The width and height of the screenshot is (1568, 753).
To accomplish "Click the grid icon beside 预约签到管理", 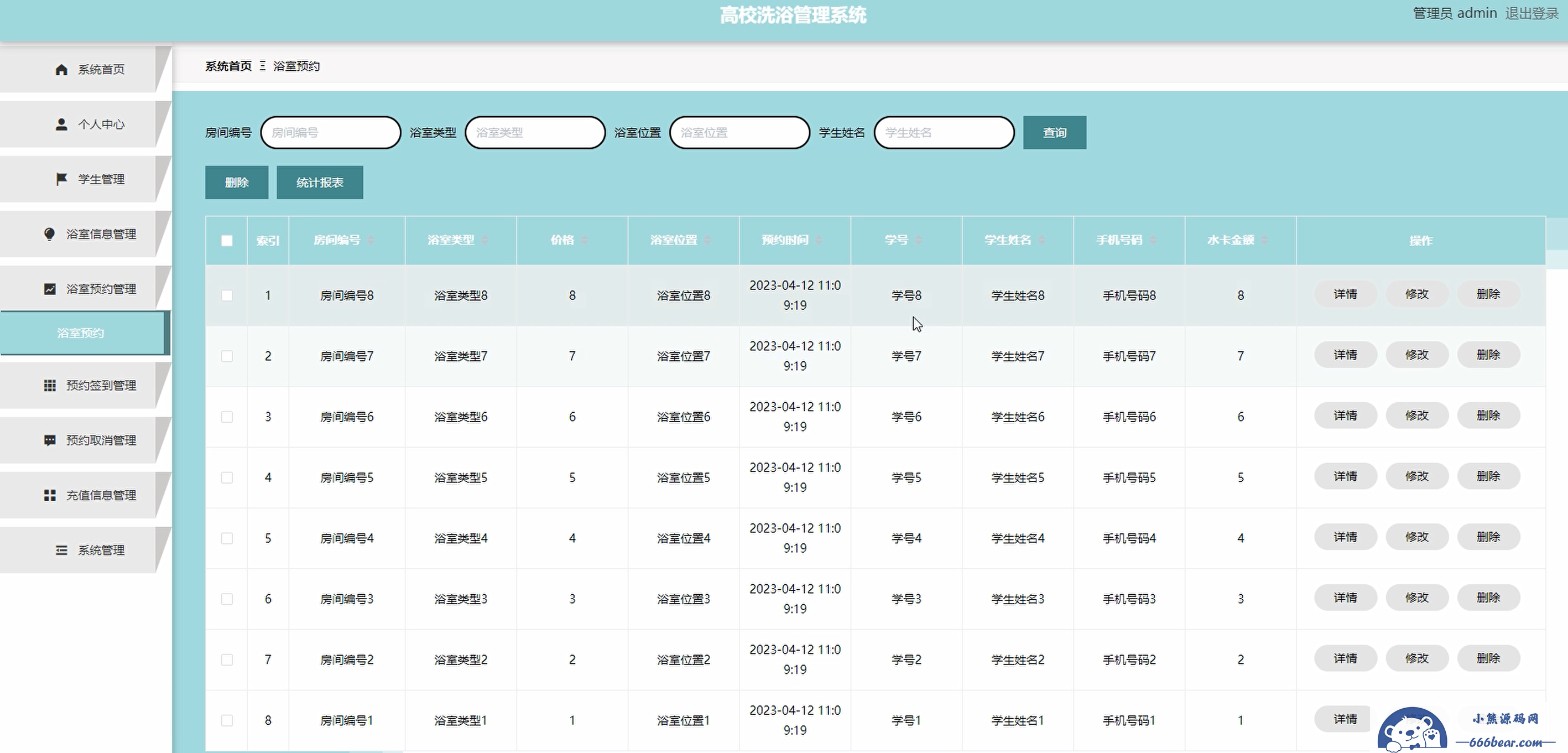I will (49, 385).
